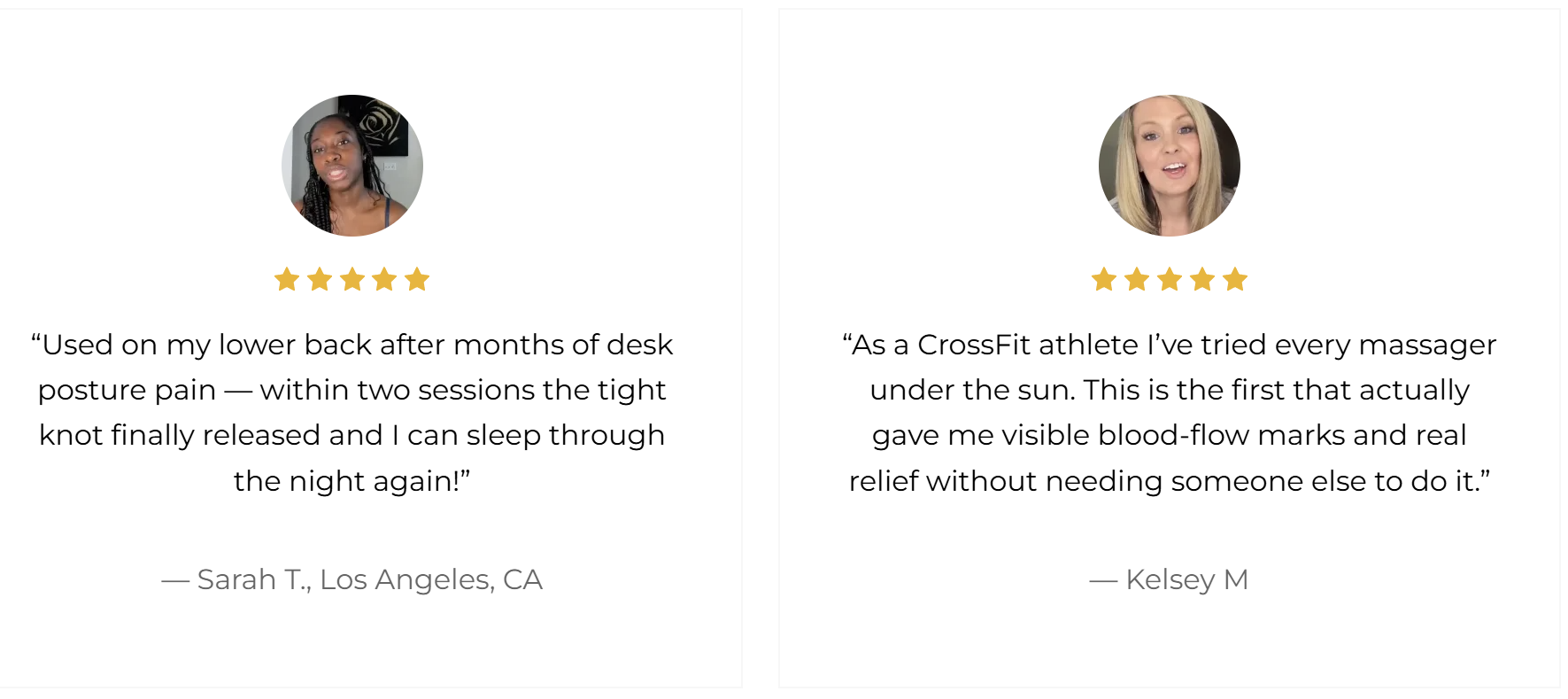The height and width of the screenshot is (699, 1568).
Task: Click the first star in Sarah's rating
Action: pos(287,280)
